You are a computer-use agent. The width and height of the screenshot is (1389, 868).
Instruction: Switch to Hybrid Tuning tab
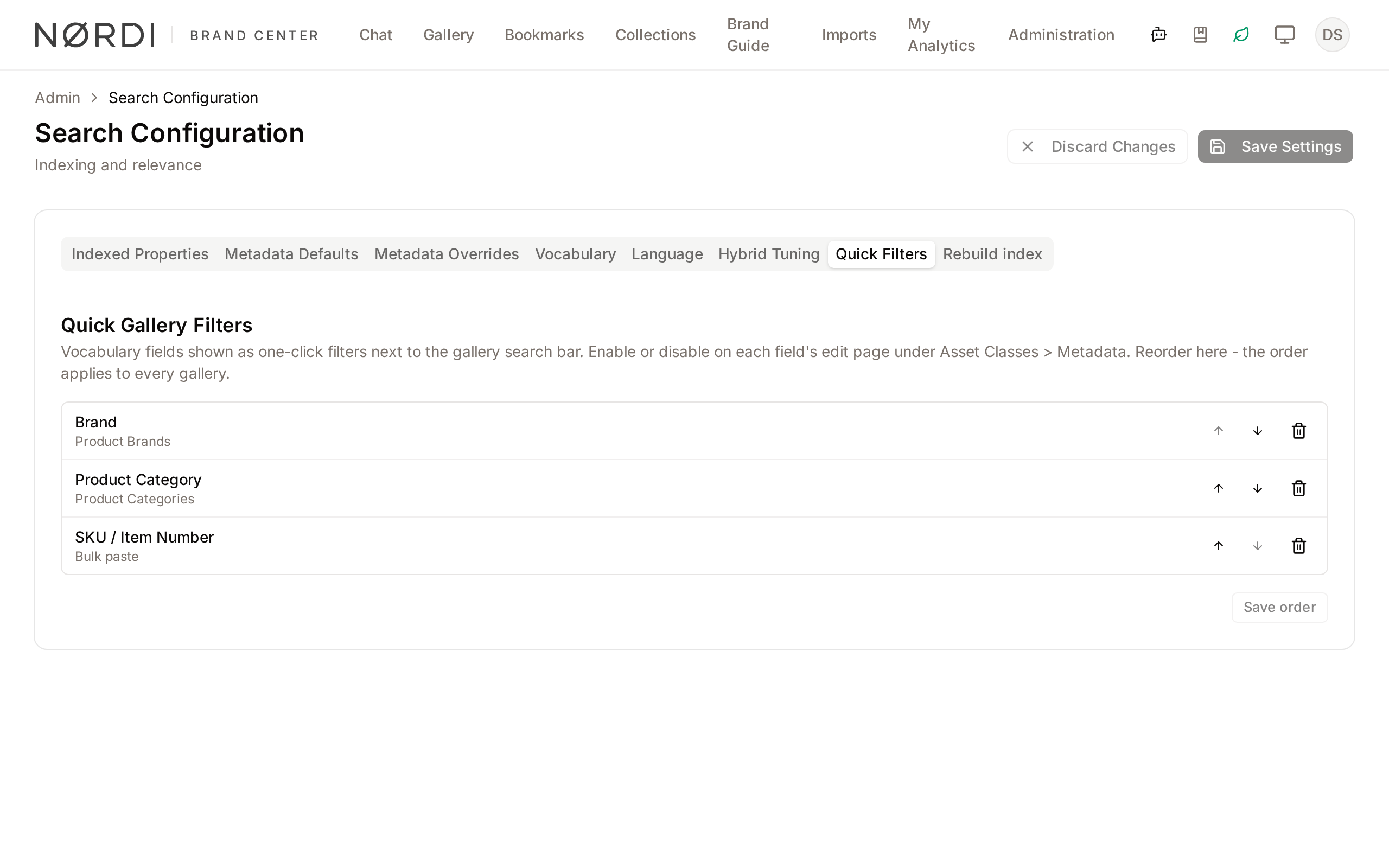768,254
